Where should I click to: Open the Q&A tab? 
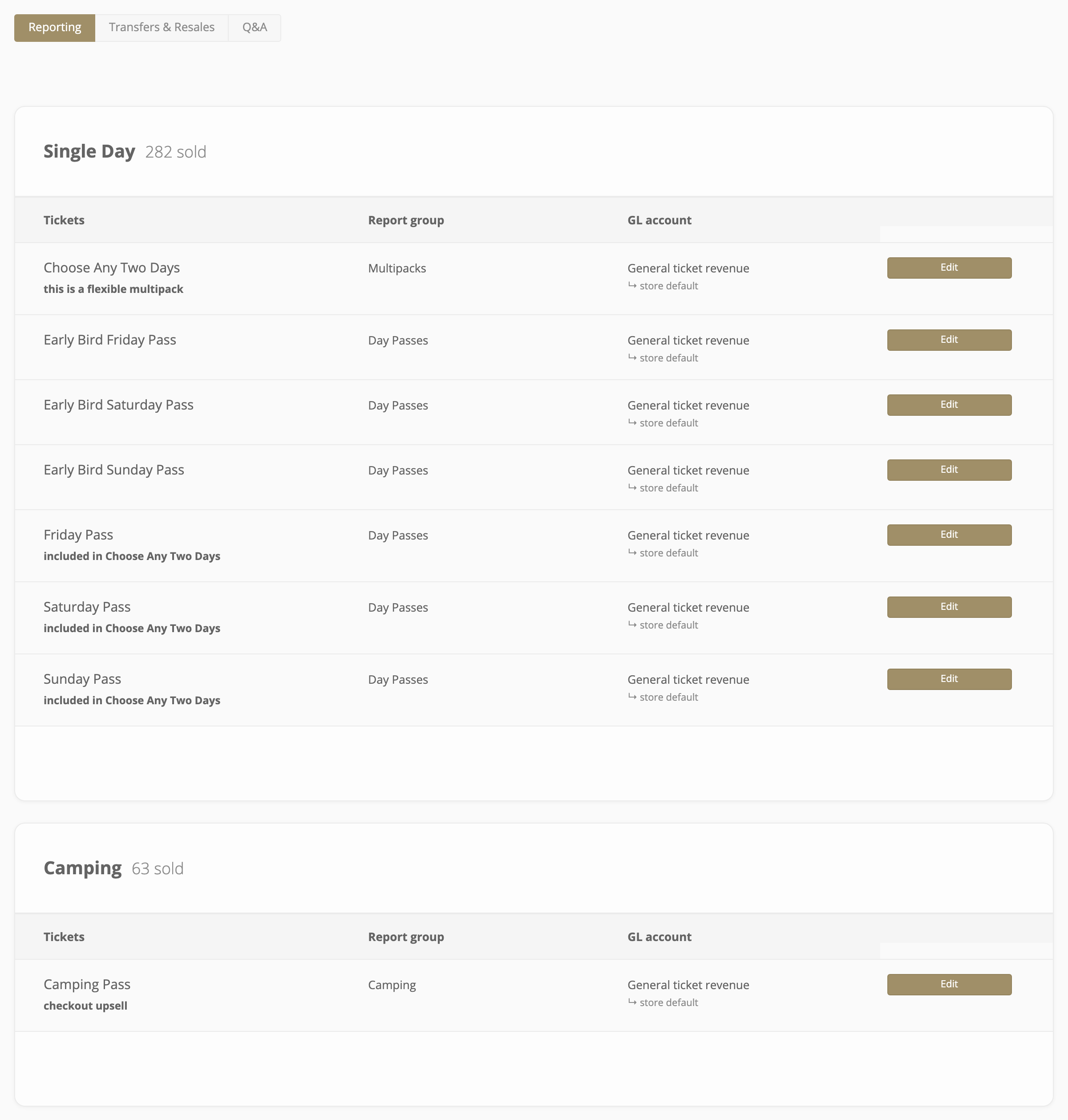(255, 27)
